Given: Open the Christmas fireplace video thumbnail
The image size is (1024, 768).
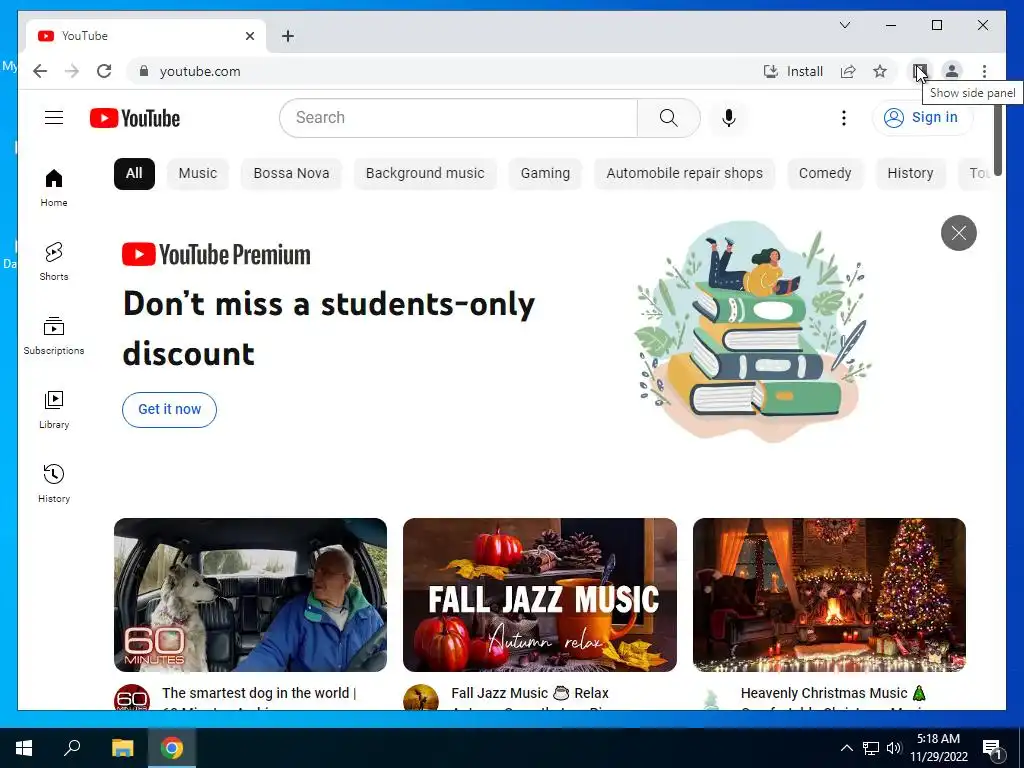Looking at the screenshot, I should [829, 594].
